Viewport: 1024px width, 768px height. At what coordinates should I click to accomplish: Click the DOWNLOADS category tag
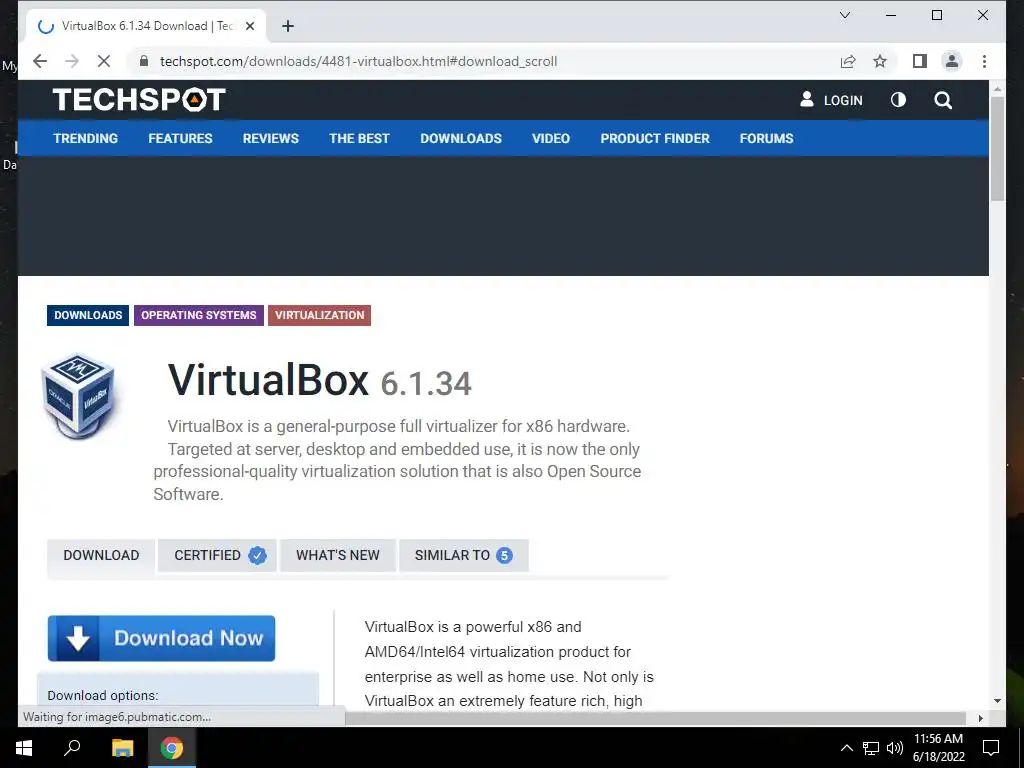point(88,315)
